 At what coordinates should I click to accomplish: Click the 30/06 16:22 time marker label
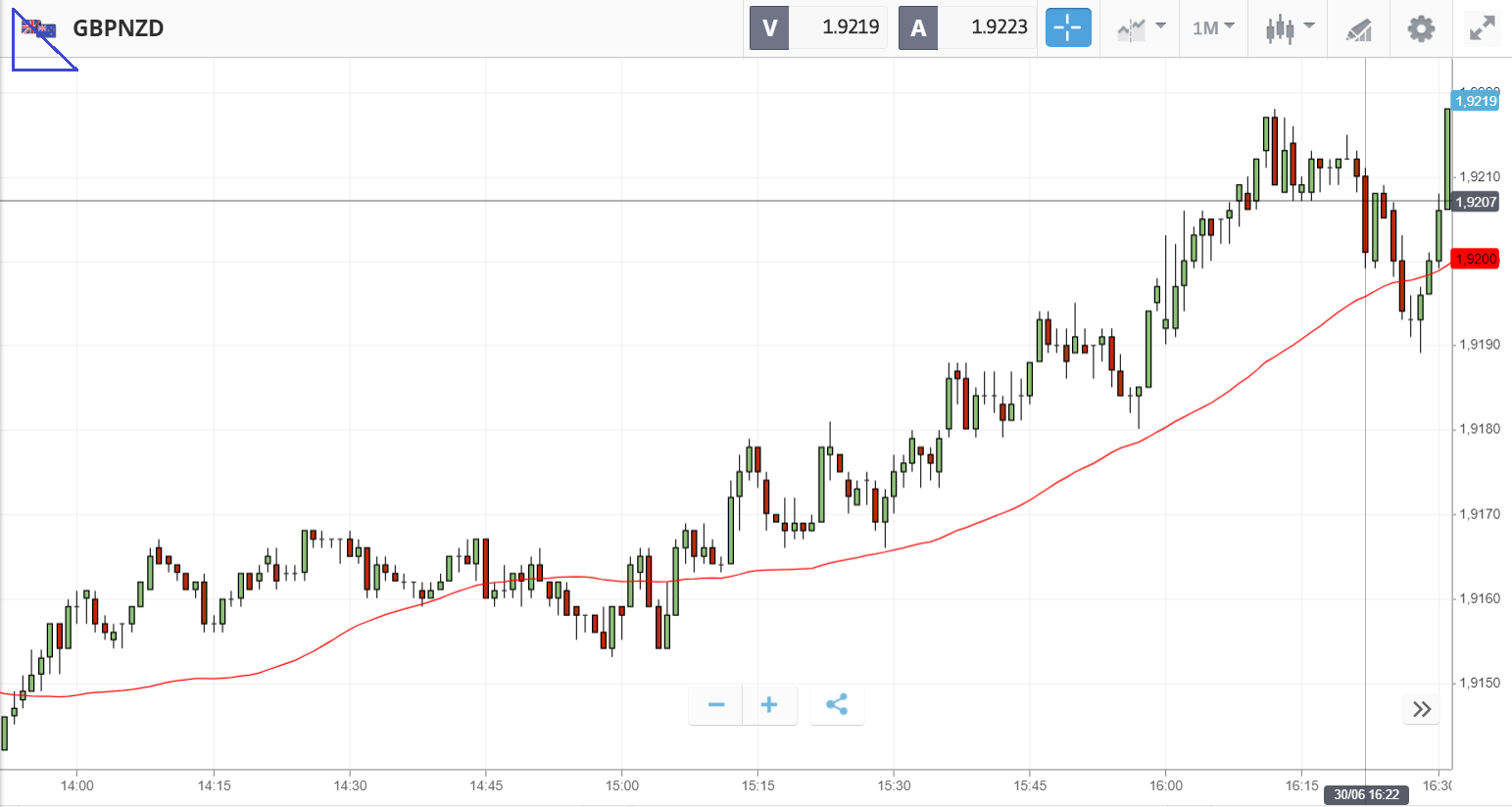coord(1366,794)
